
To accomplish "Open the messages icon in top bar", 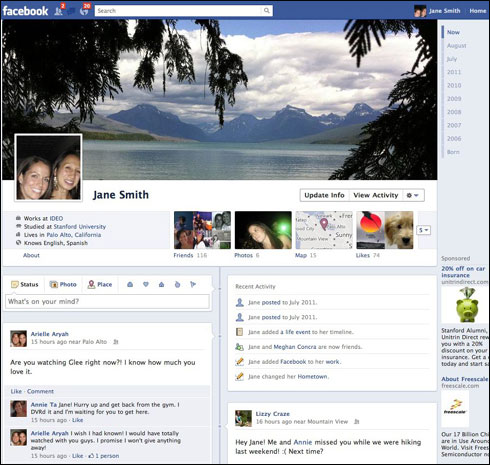I will pos(71,11).
